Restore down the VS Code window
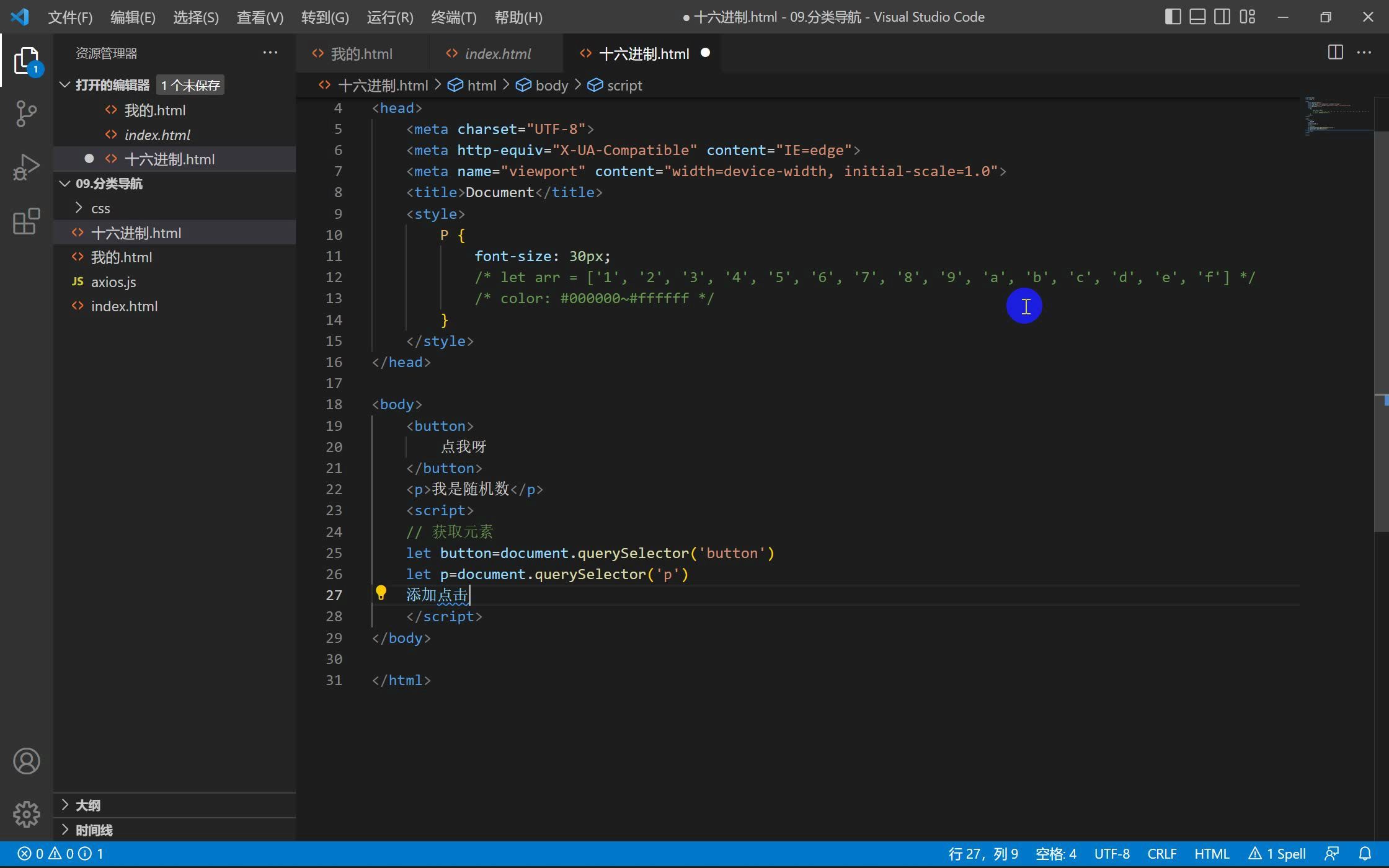1389x868 pixels. click(1325, 17)
